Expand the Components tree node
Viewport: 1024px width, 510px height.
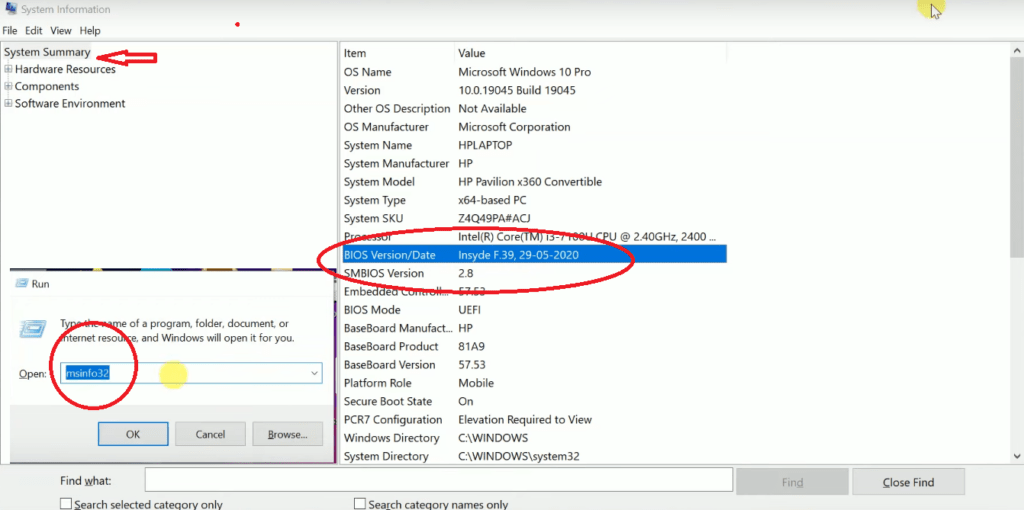(8, 86)
